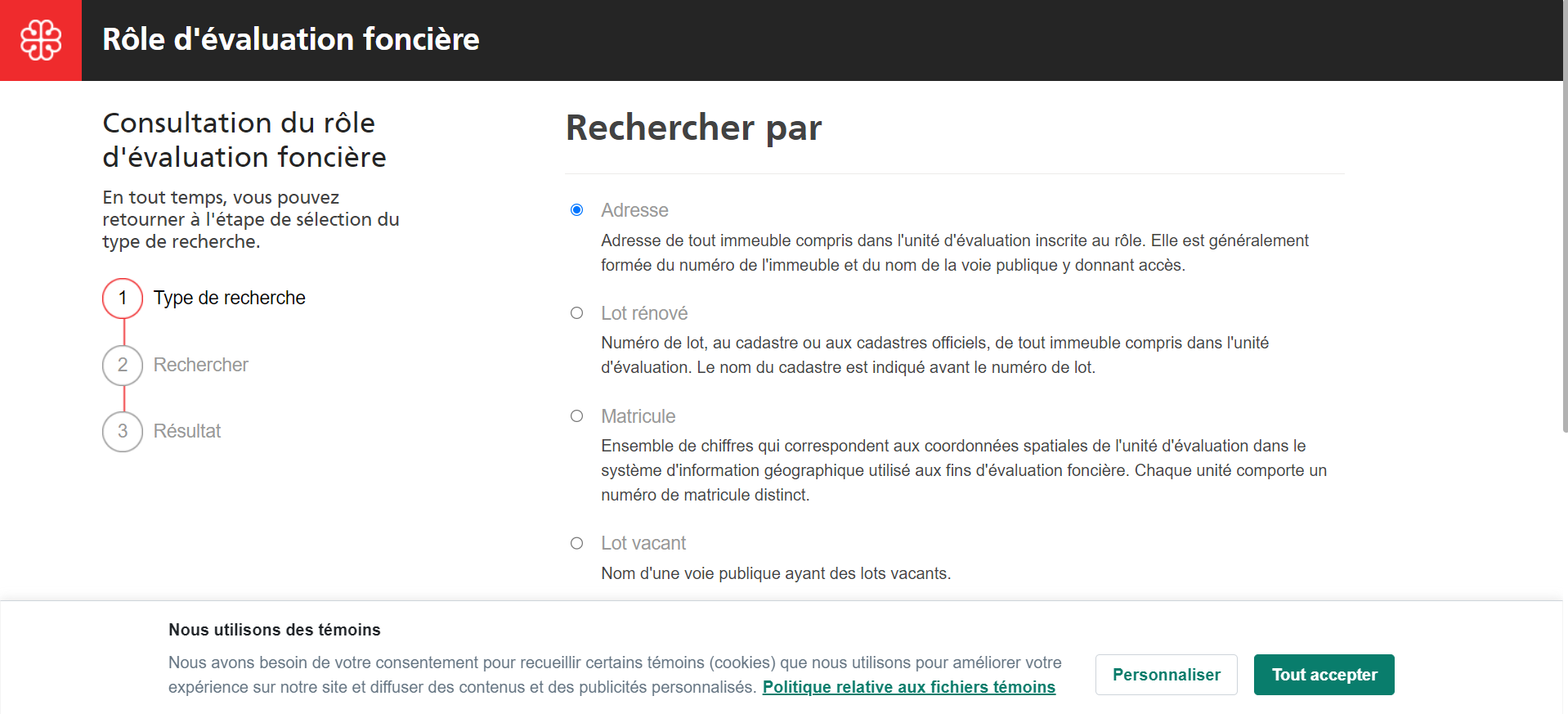Click the text 'Nom d'une voie publique ayant des lots vacants.'

776,573
